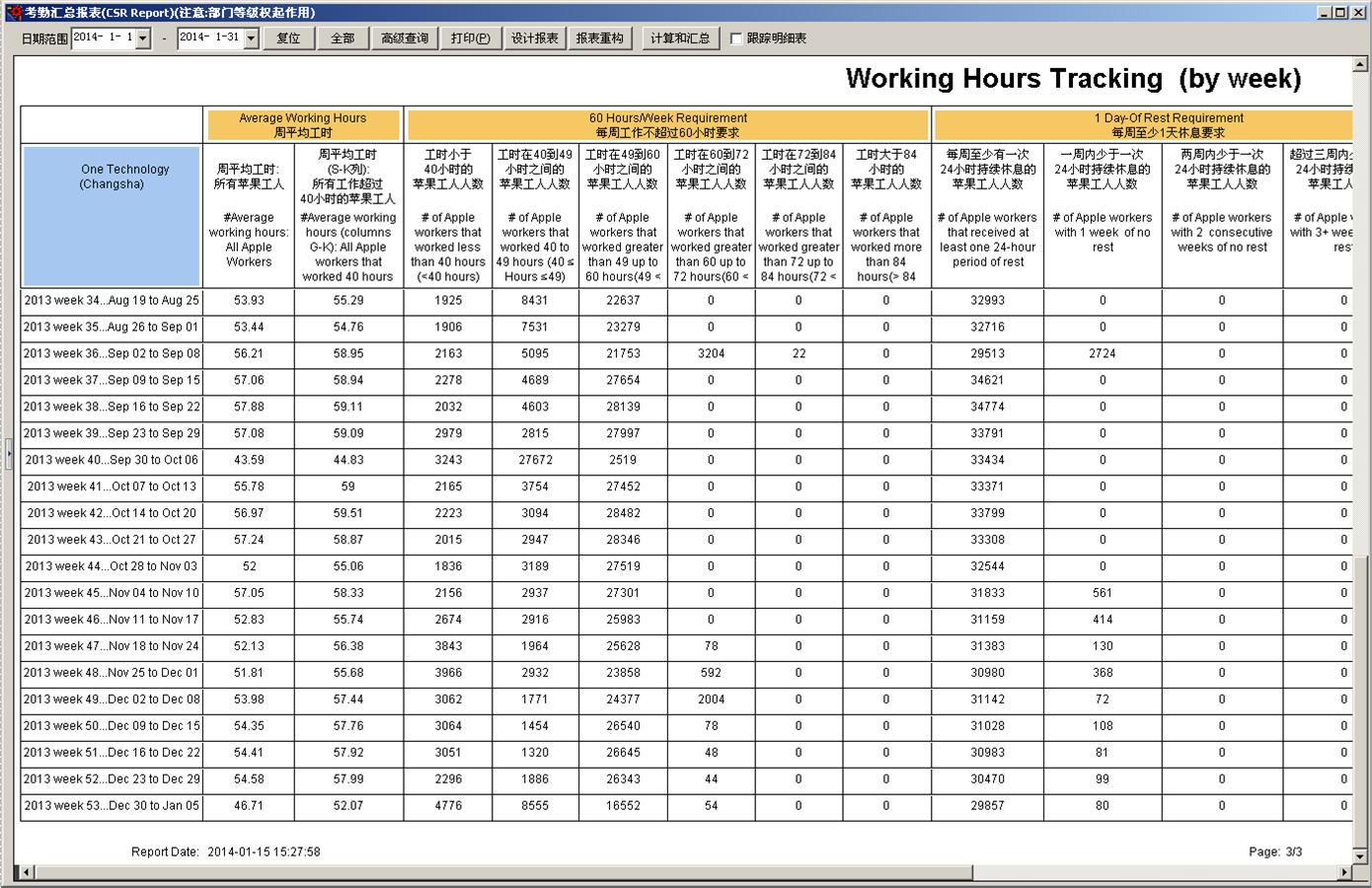1372x888 pixels.
Task: Click the horizontal scrollbar right arrow
Action: [x=1343, y=872]
